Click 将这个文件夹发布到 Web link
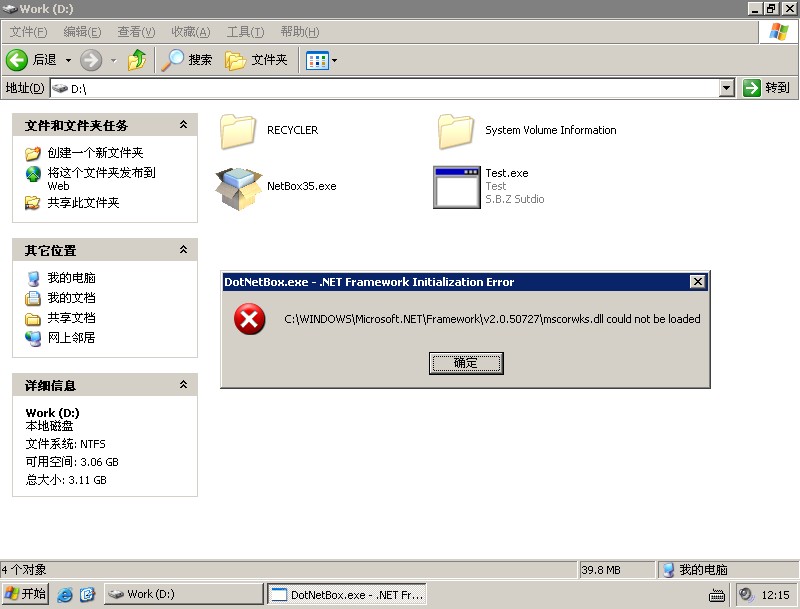The image size is (800, 609). (102, 179)
